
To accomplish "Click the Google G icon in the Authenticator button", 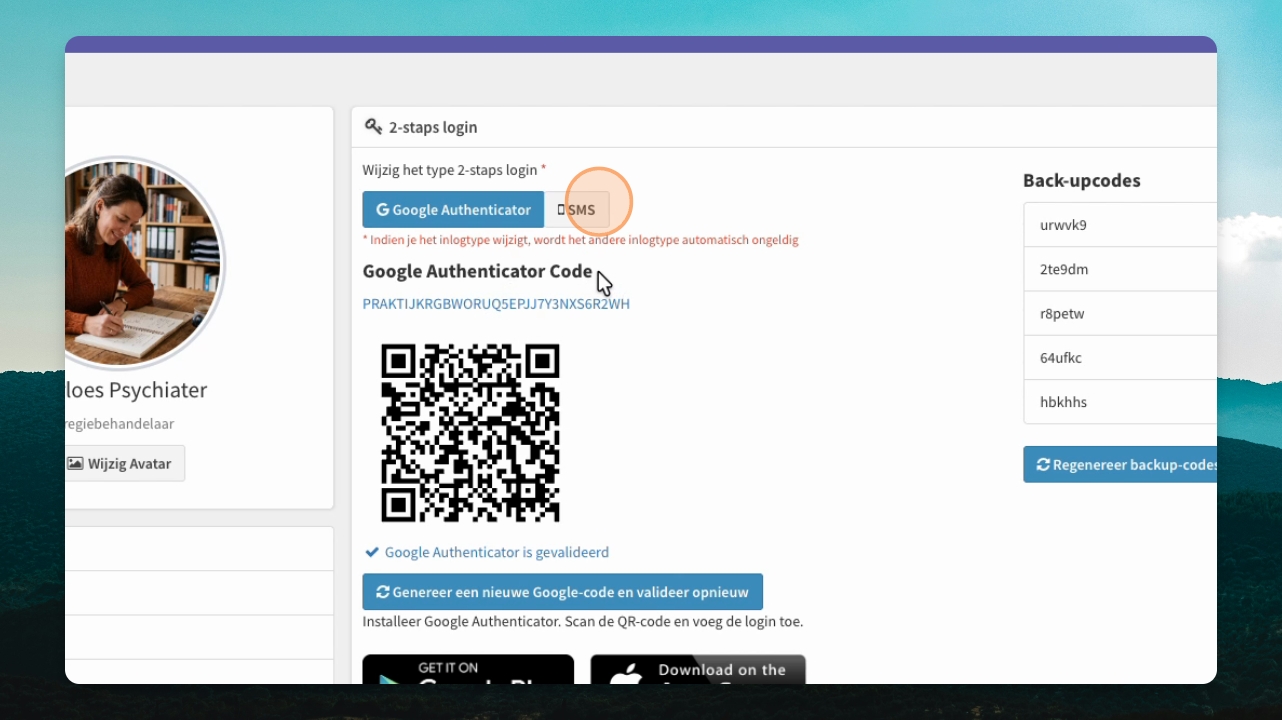I will [382, 210].
